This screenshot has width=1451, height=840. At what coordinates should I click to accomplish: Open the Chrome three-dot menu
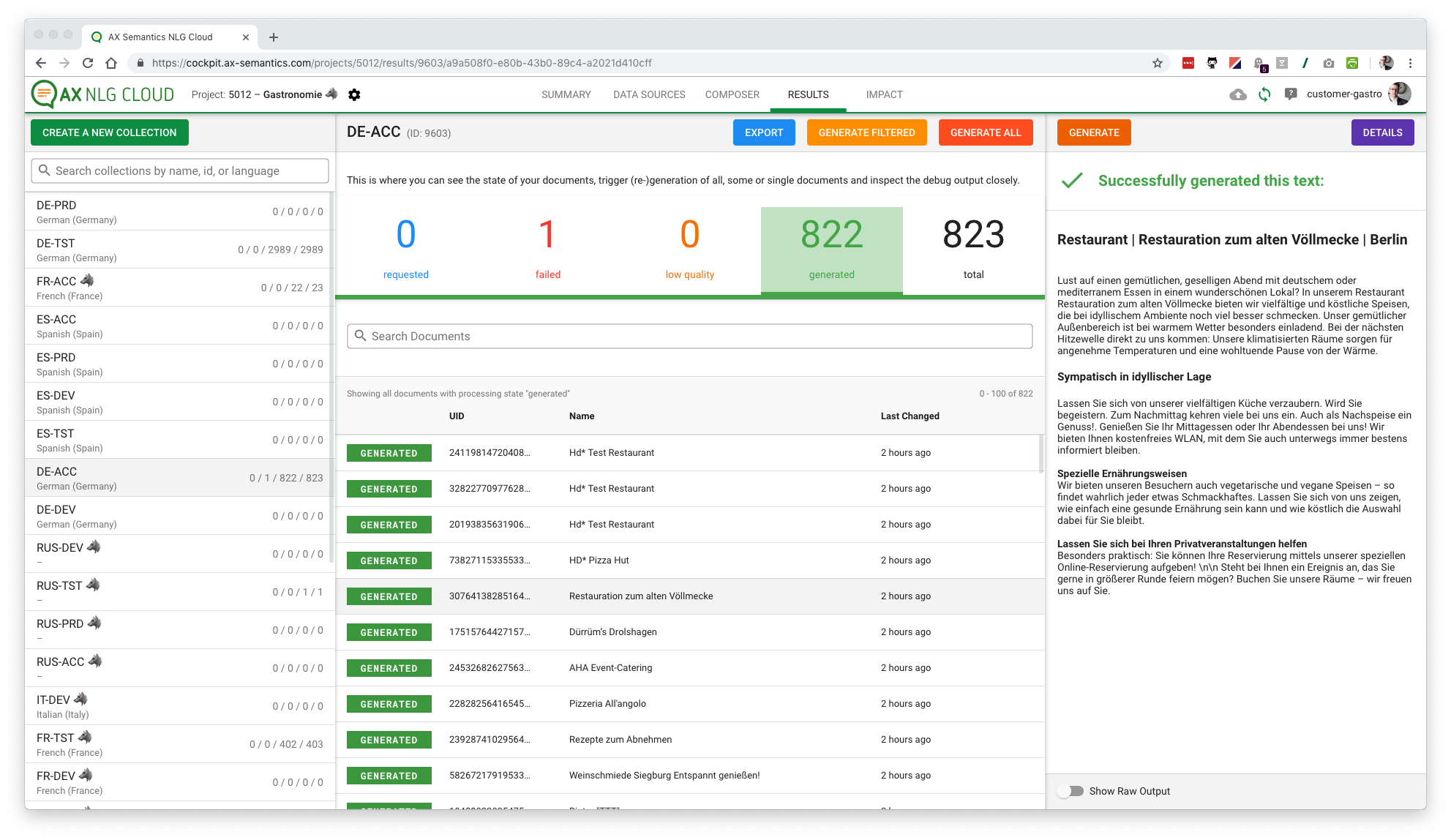[x=1410, y=63]
